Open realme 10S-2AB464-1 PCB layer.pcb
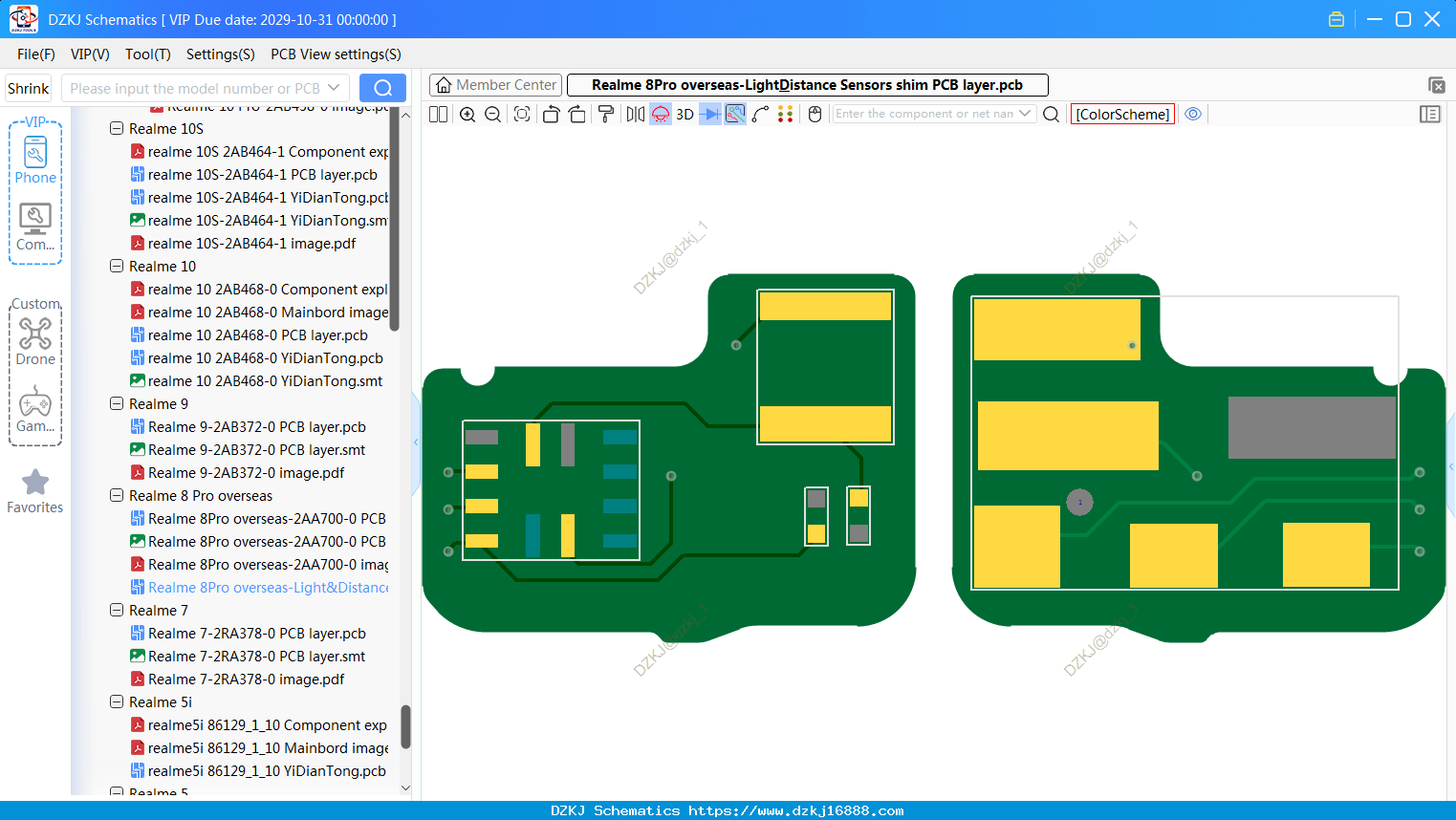 click(x=262, y=174)
